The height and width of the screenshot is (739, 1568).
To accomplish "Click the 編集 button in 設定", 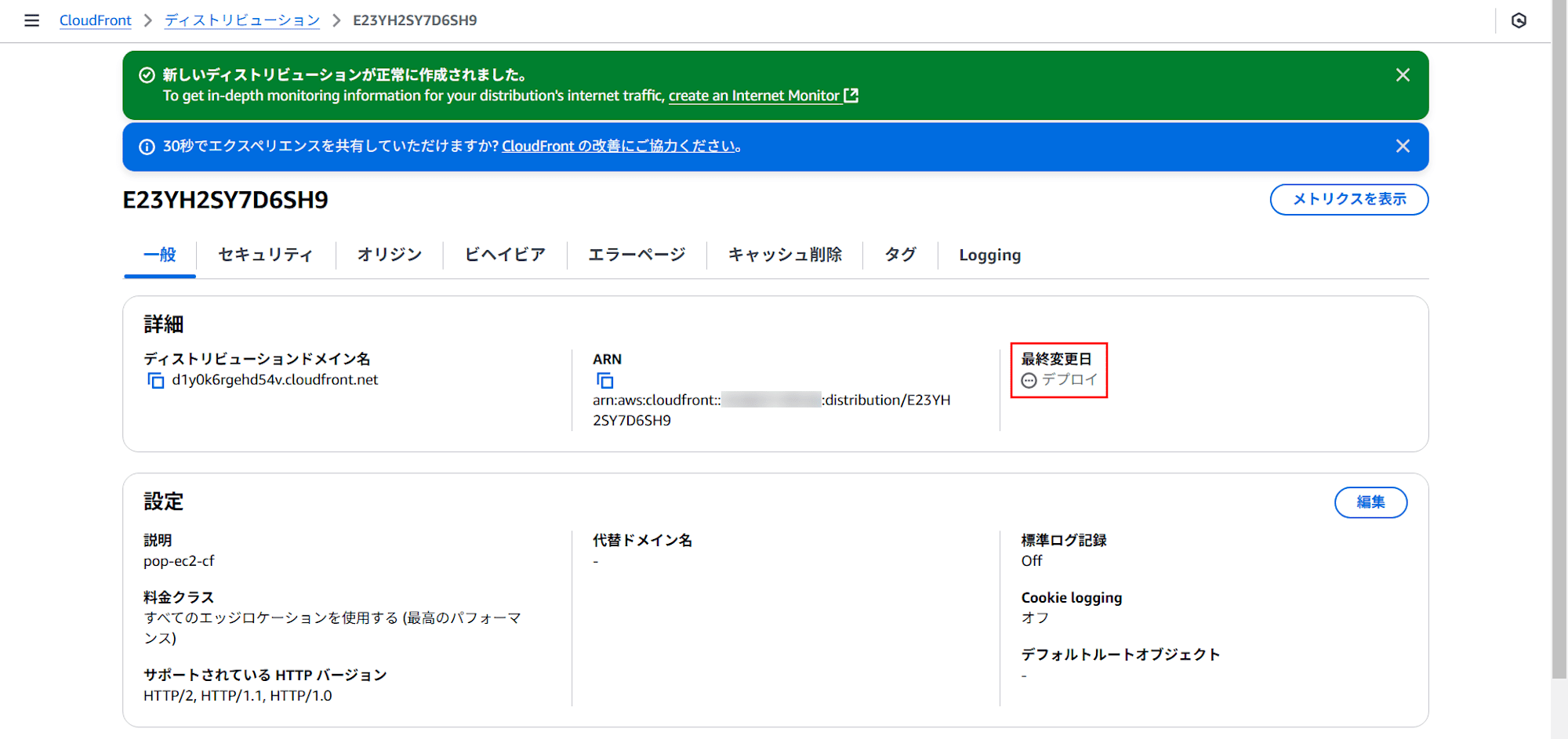I will (x=1371, y=502).
